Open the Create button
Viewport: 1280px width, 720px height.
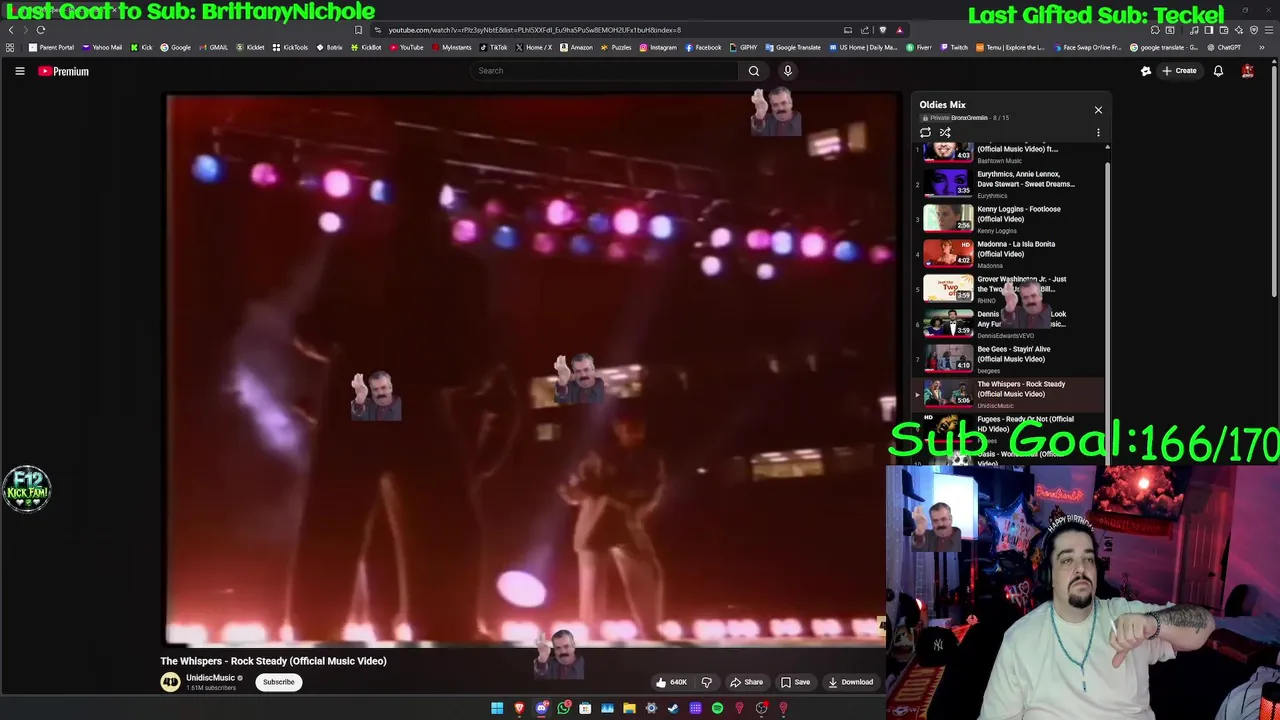[x=1180, y=71]
